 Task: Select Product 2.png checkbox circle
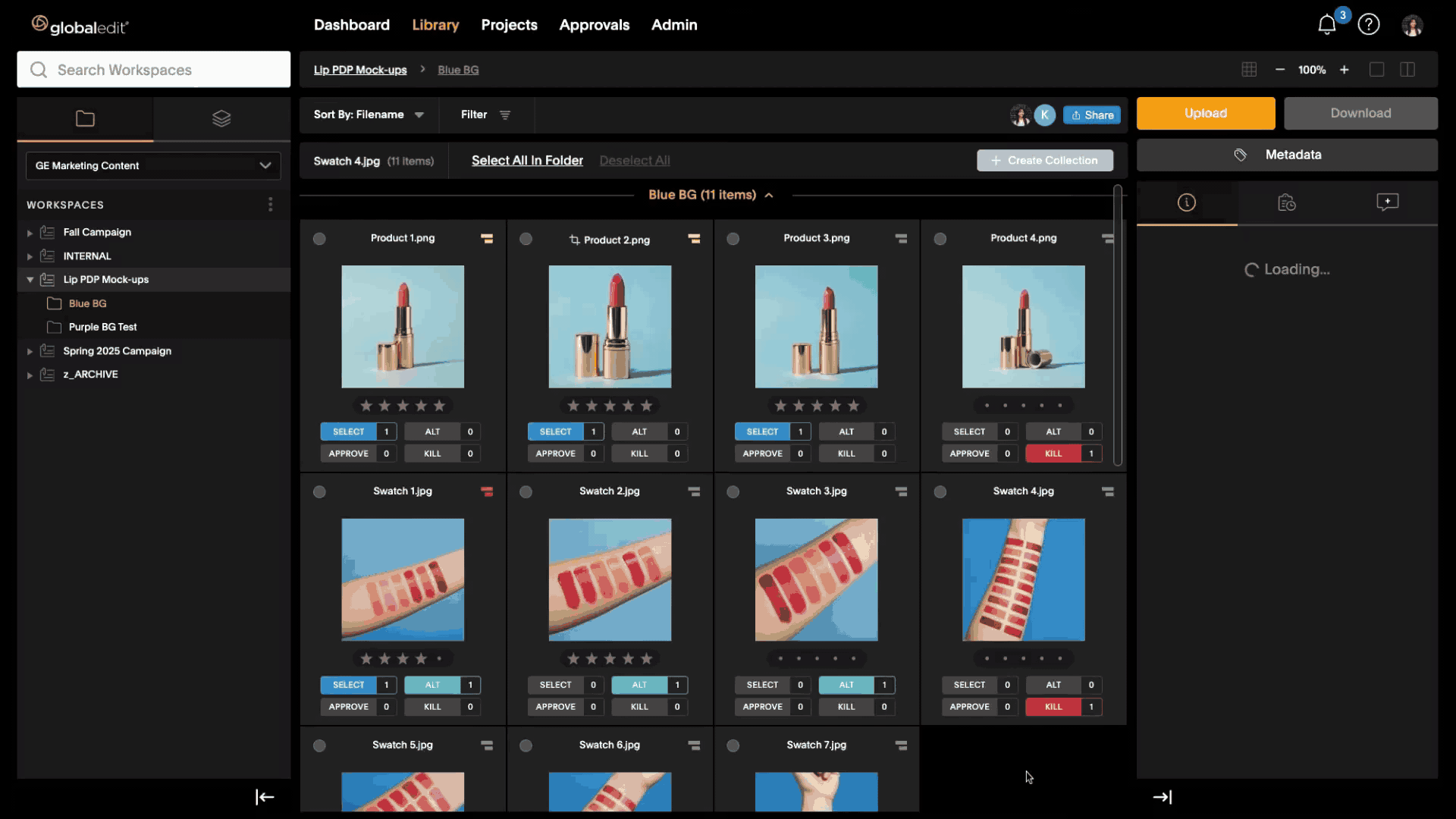(526, 239)
